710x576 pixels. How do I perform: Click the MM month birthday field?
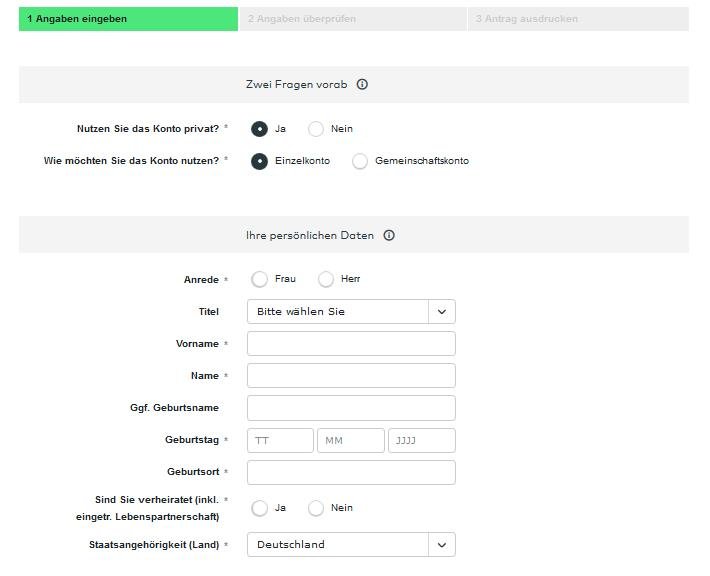click(351, 440)
